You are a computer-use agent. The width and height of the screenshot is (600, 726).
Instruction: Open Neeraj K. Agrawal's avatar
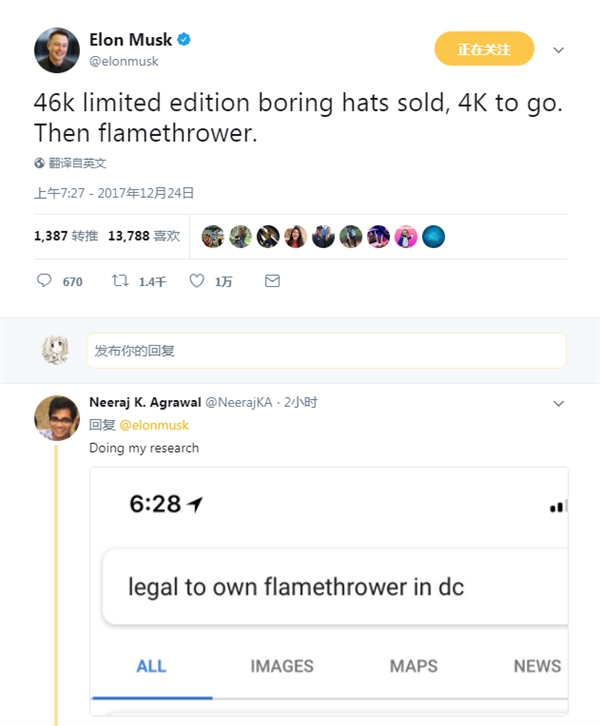(57, 418)
